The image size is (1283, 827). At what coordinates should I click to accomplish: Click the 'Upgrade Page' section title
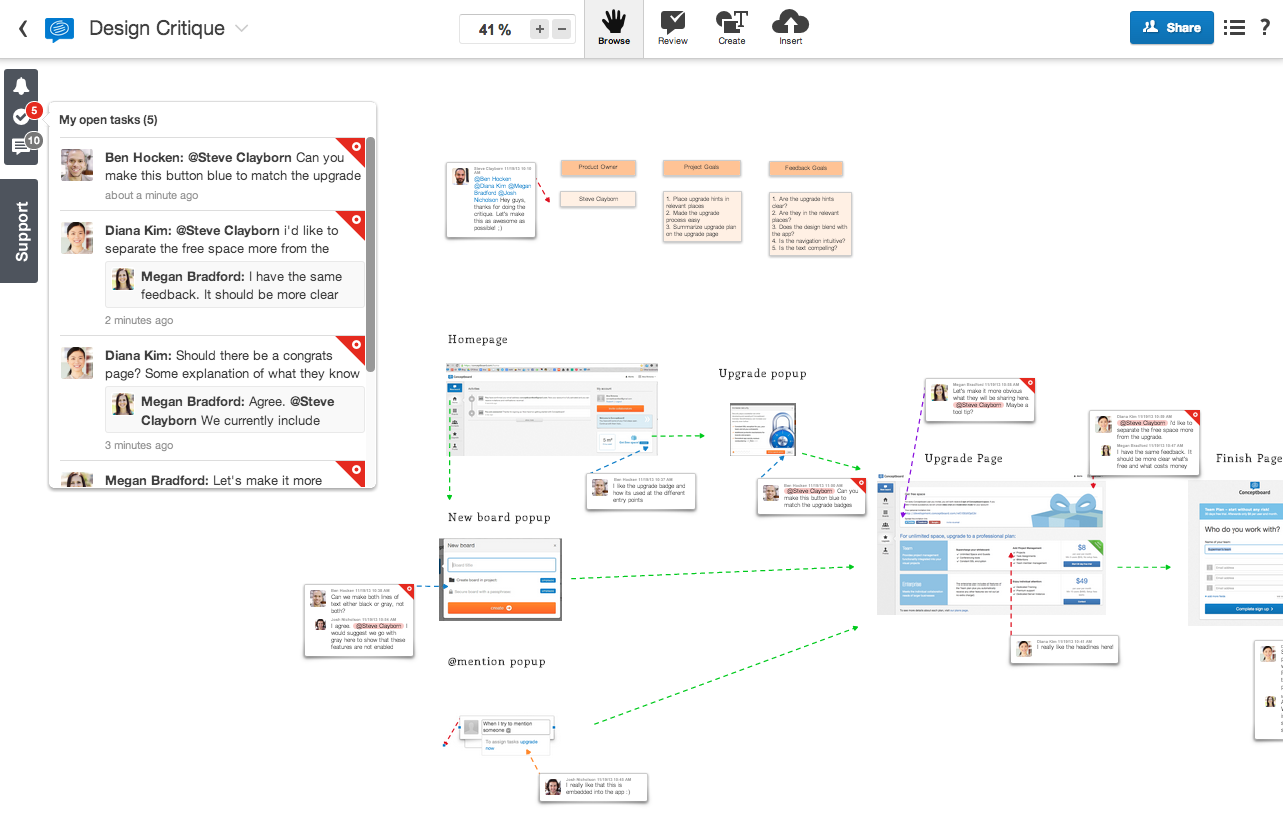point(963,459)
